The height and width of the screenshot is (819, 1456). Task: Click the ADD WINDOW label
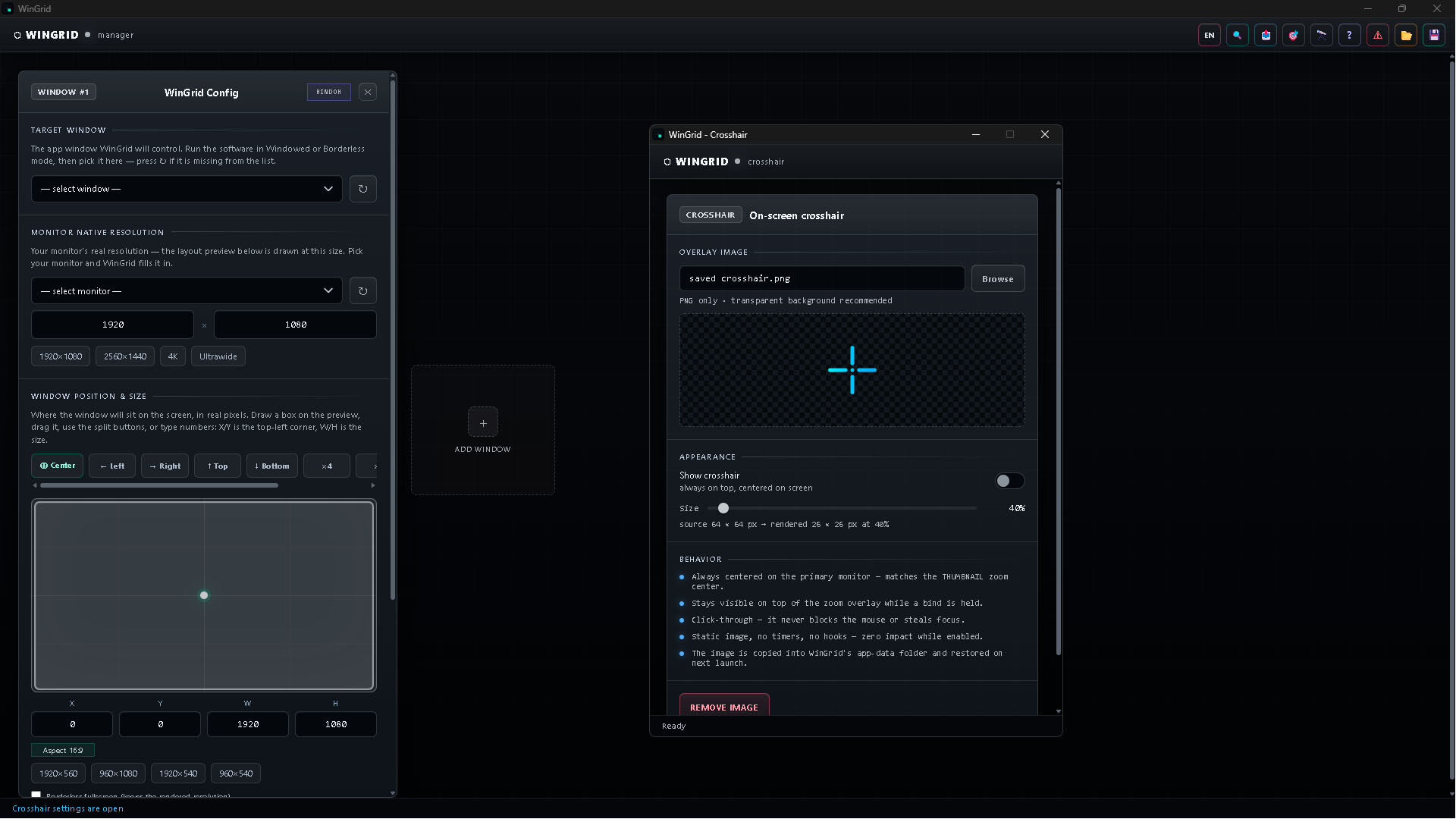coord(483,450)
